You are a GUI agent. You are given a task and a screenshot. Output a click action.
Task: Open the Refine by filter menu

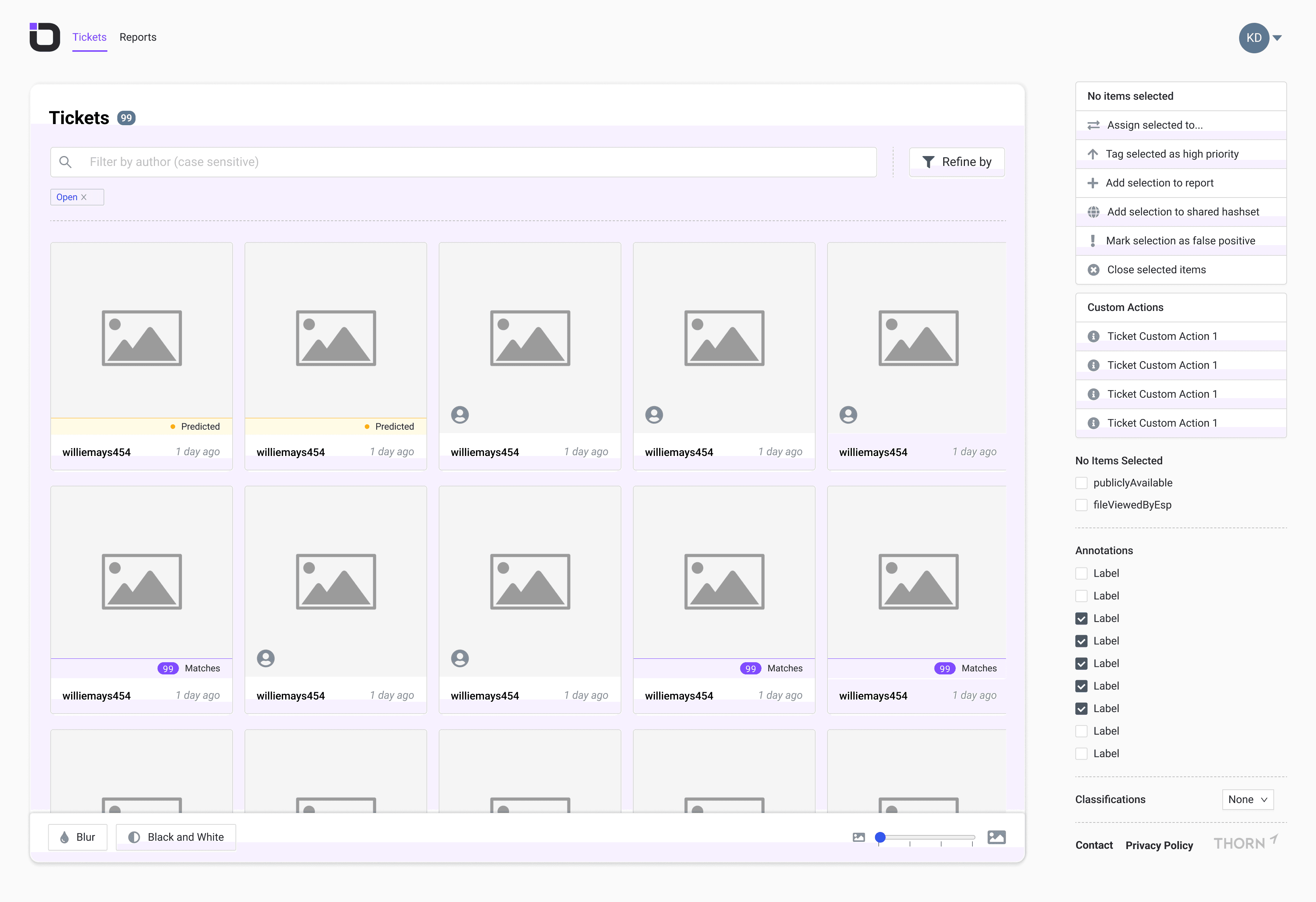957,162
